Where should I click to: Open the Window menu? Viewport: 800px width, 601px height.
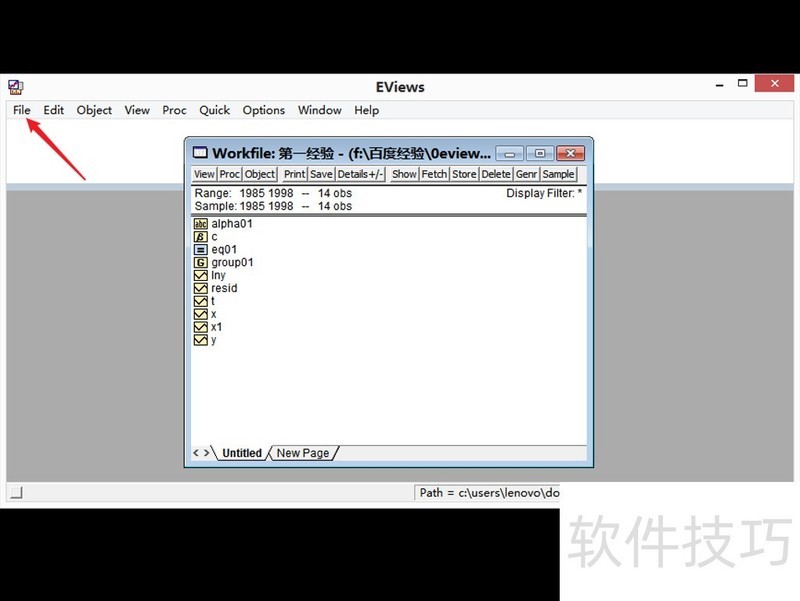tap(320, 110)
